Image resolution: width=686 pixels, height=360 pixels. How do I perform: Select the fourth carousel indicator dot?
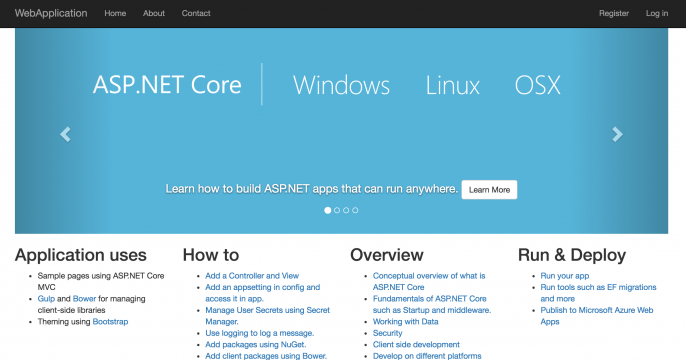tap(355, 210)
